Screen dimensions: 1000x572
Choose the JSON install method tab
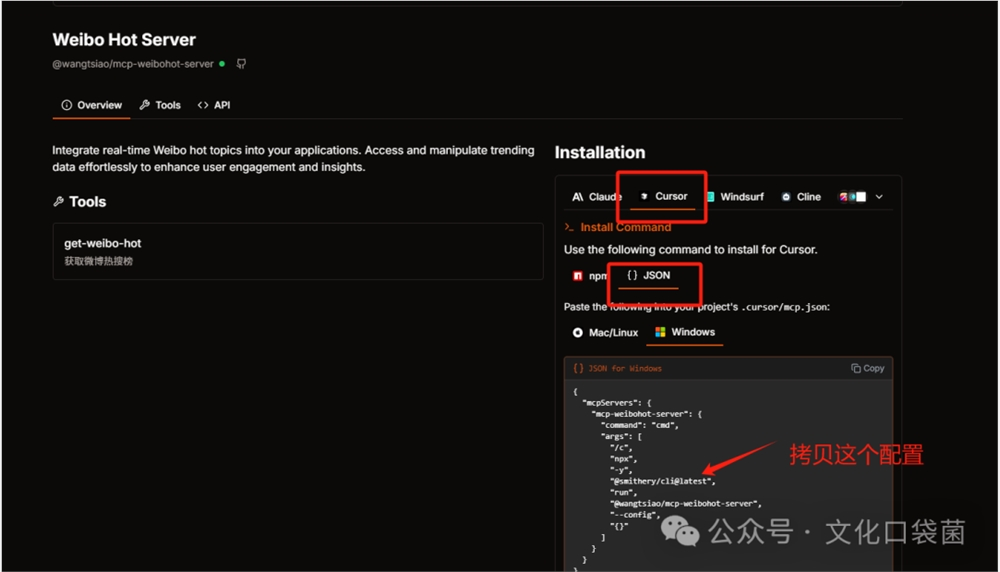click(649, 275)
